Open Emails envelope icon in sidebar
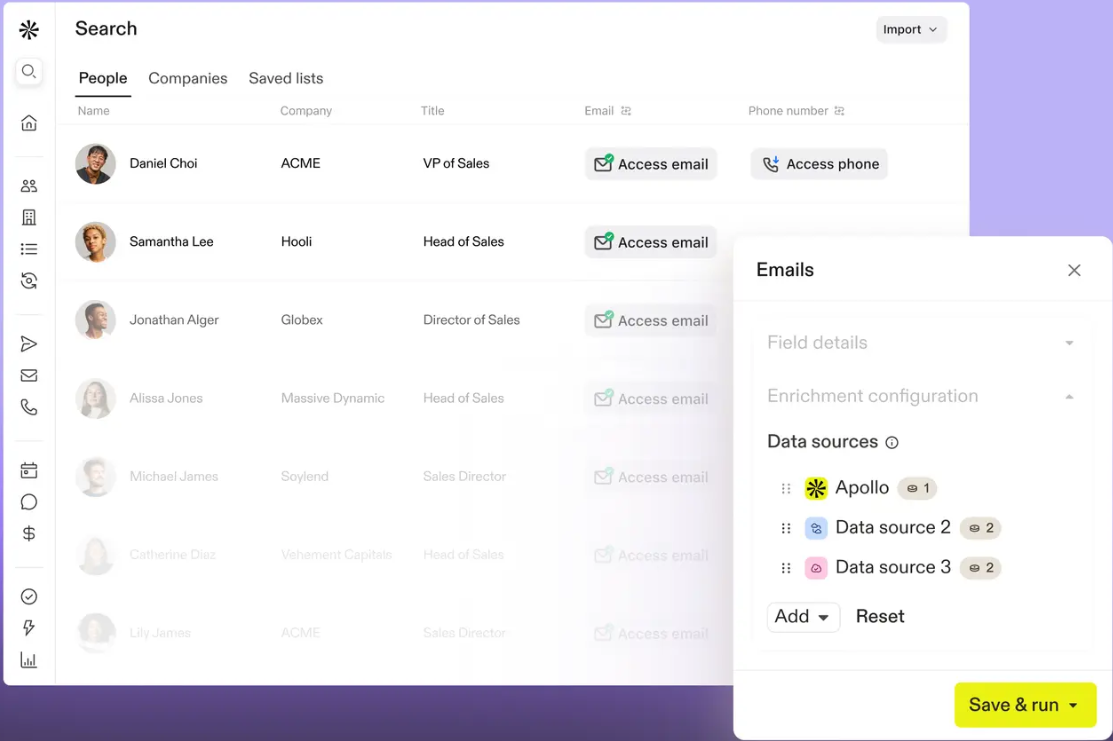The width and height of the screenshot is (1113, 741). [28, 375]
